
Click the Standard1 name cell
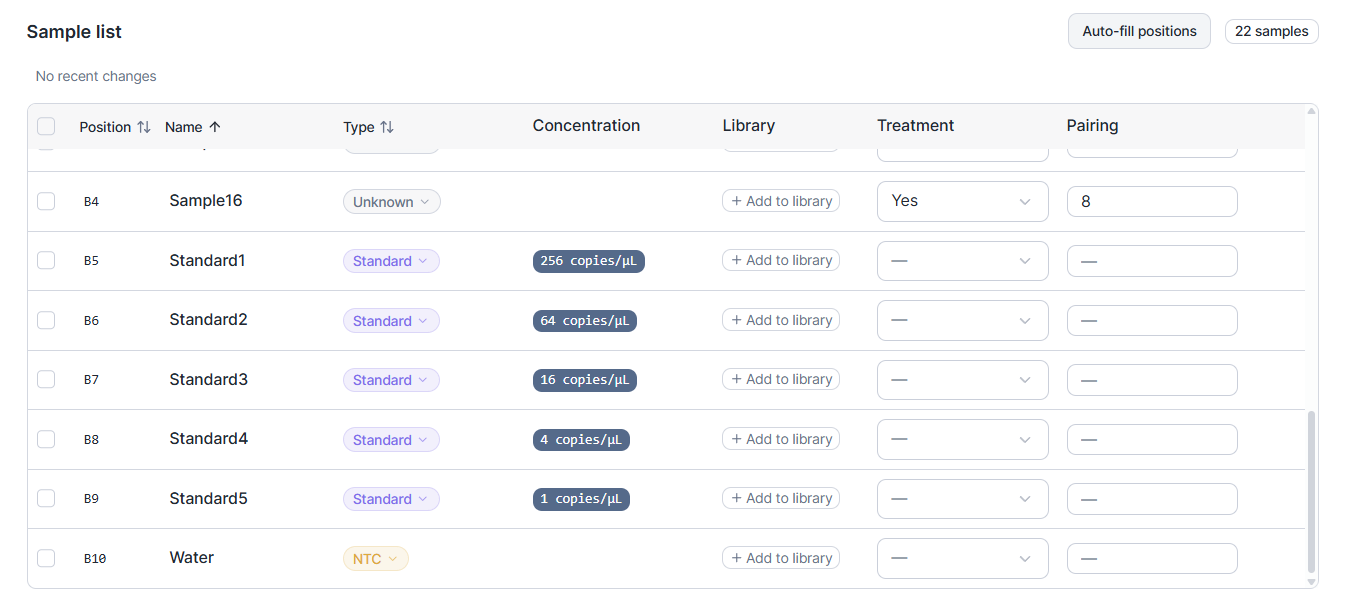[x=207, y=260]
